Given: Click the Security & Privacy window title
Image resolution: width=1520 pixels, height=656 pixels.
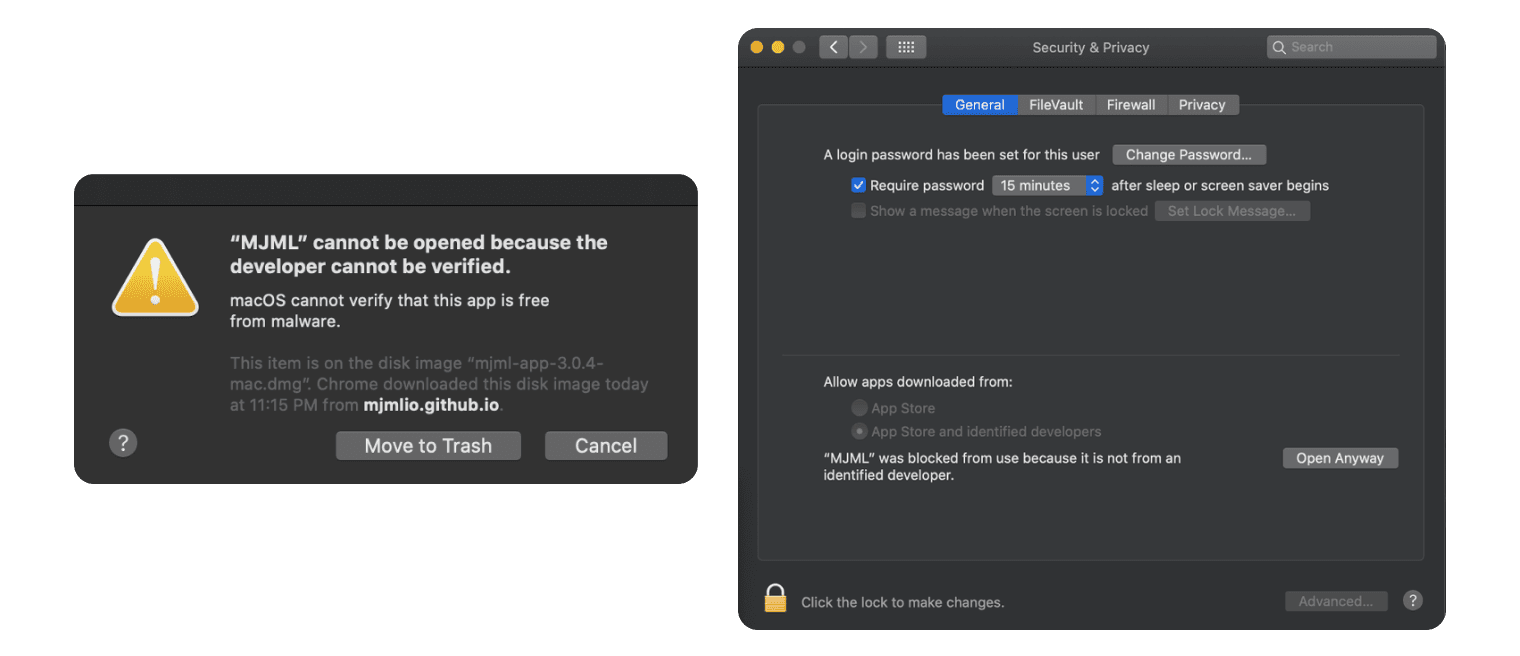Looking at the screenshot, I should click(1091, 47).
